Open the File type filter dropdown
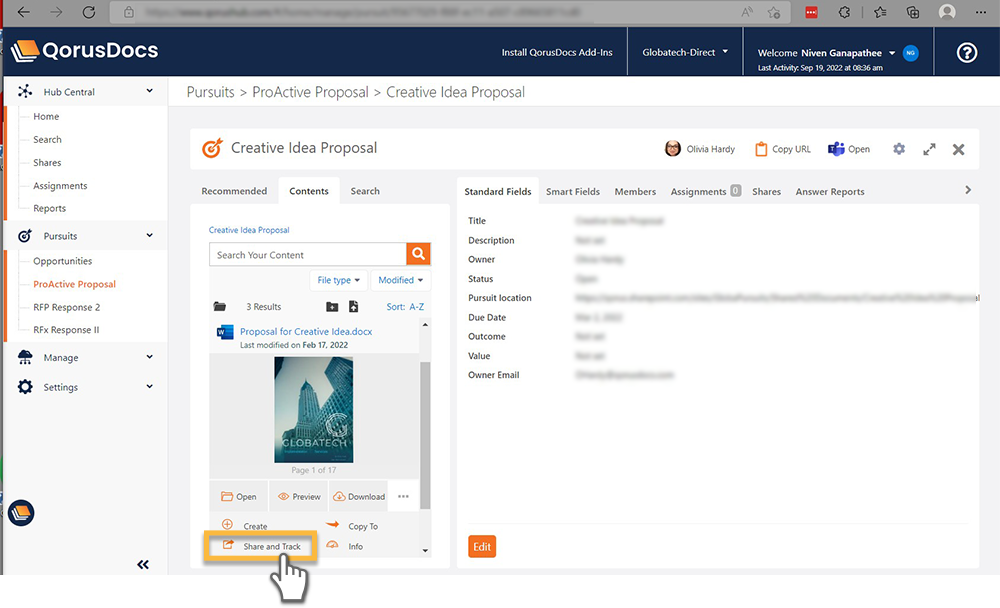The height and width of the screenshot is (608, 1000). [x=339, y=280]
